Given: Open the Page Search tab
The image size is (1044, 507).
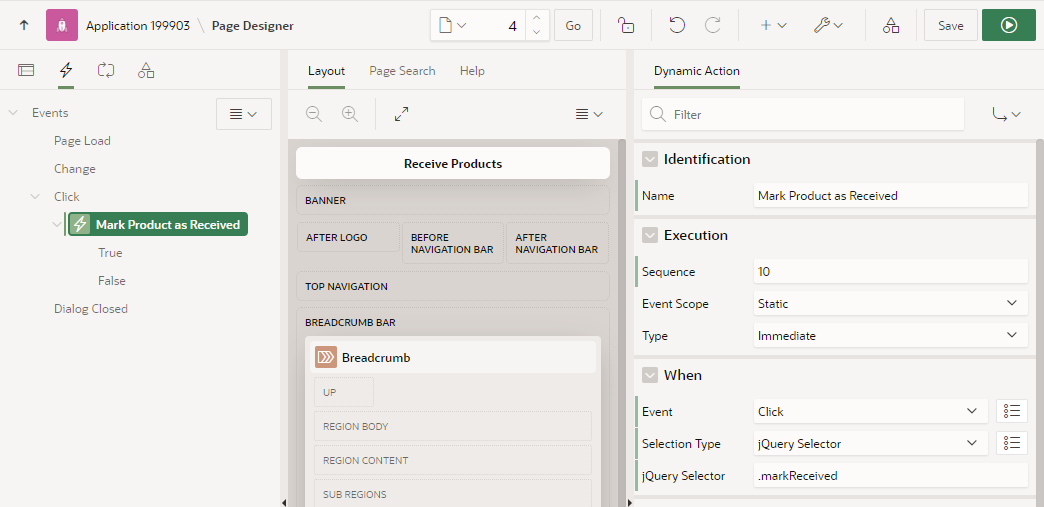Looking at the screenshot, I should [x=402, y=71].
